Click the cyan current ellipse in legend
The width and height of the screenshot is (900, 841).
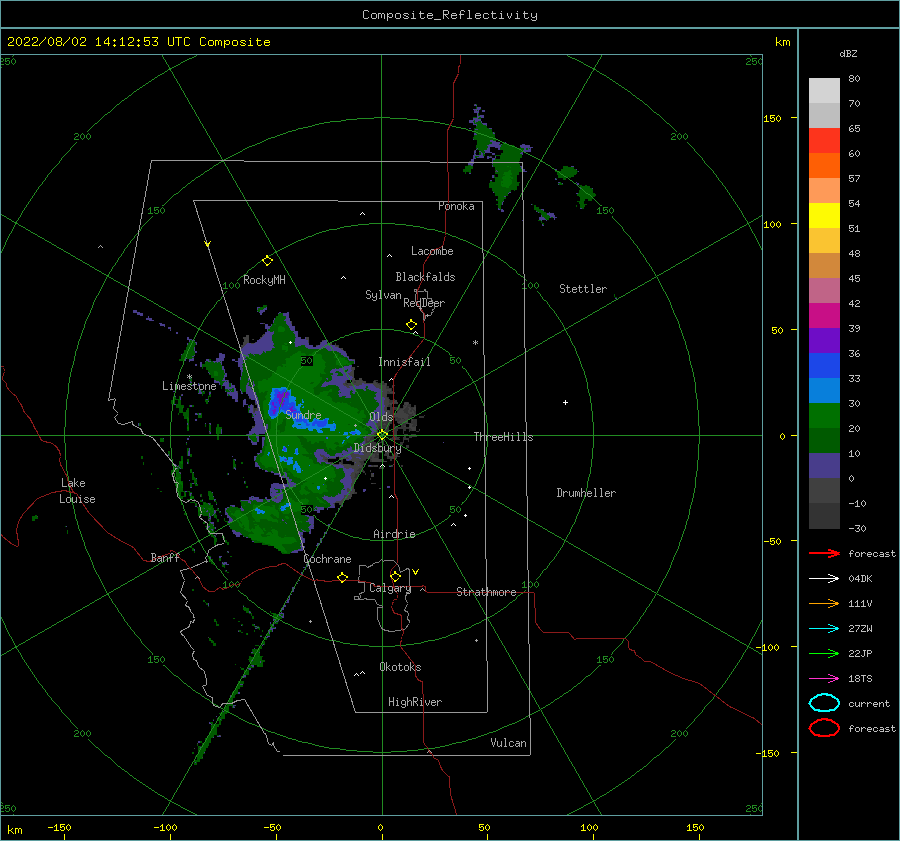pyautogui.click(x=824, y=703)
